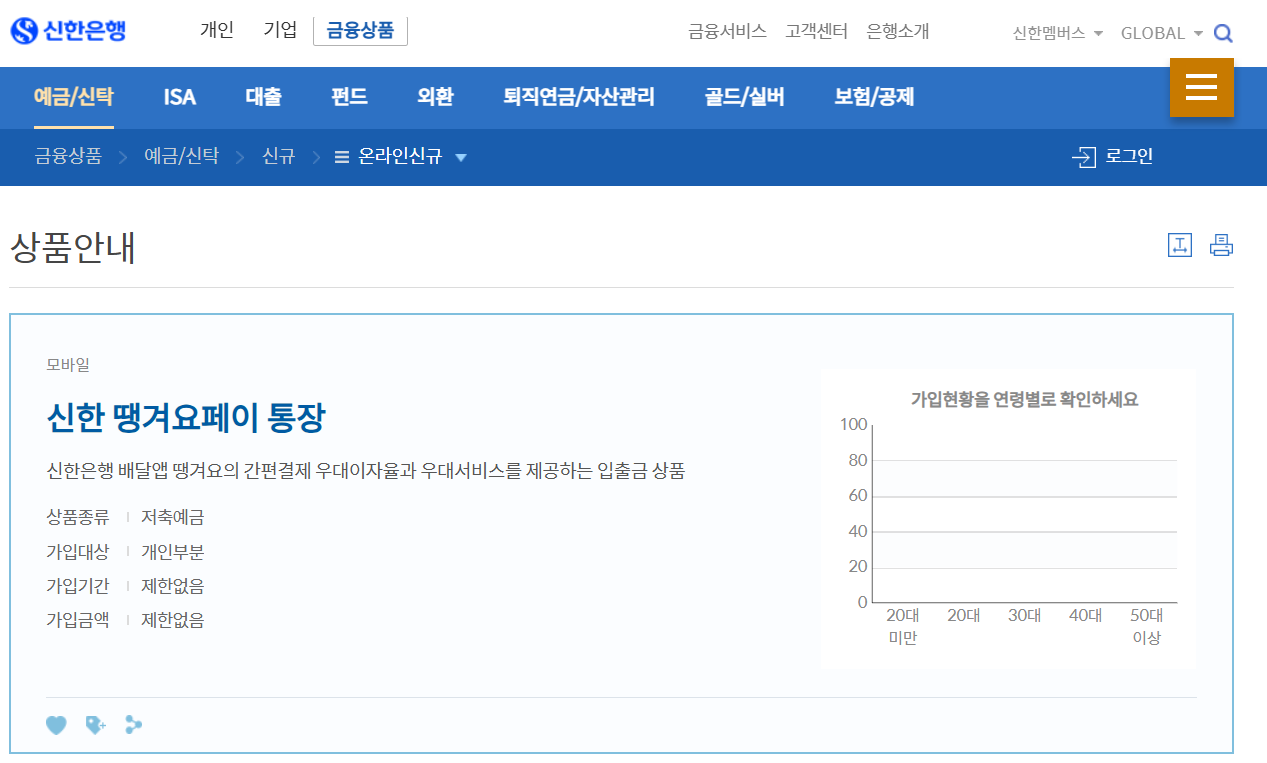This screenshot has width=1267, height=763.
Task: Select the 기업 top menu
Action: 280,30
